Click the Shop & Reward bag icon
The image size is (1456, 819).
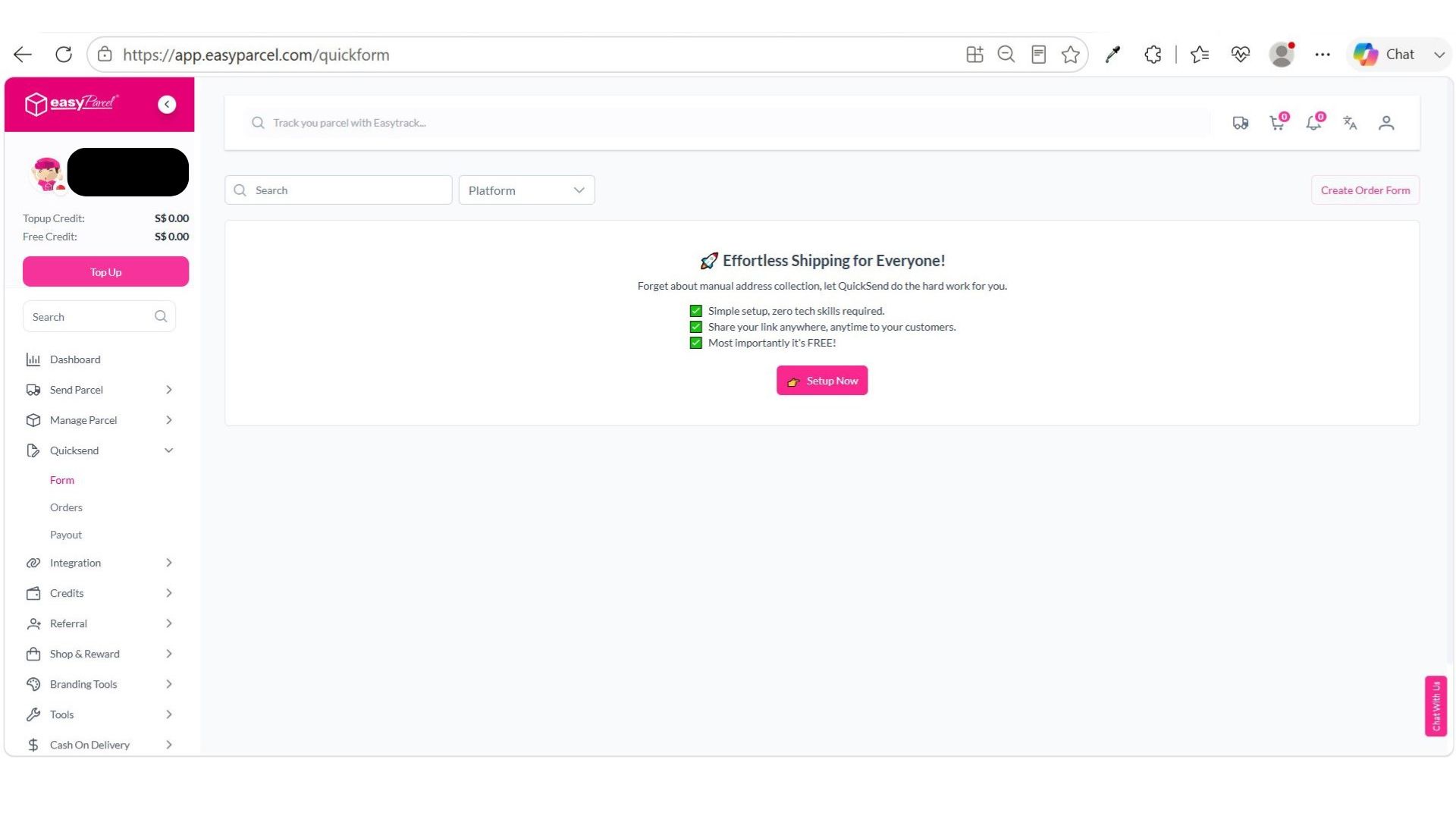(33, 654)
